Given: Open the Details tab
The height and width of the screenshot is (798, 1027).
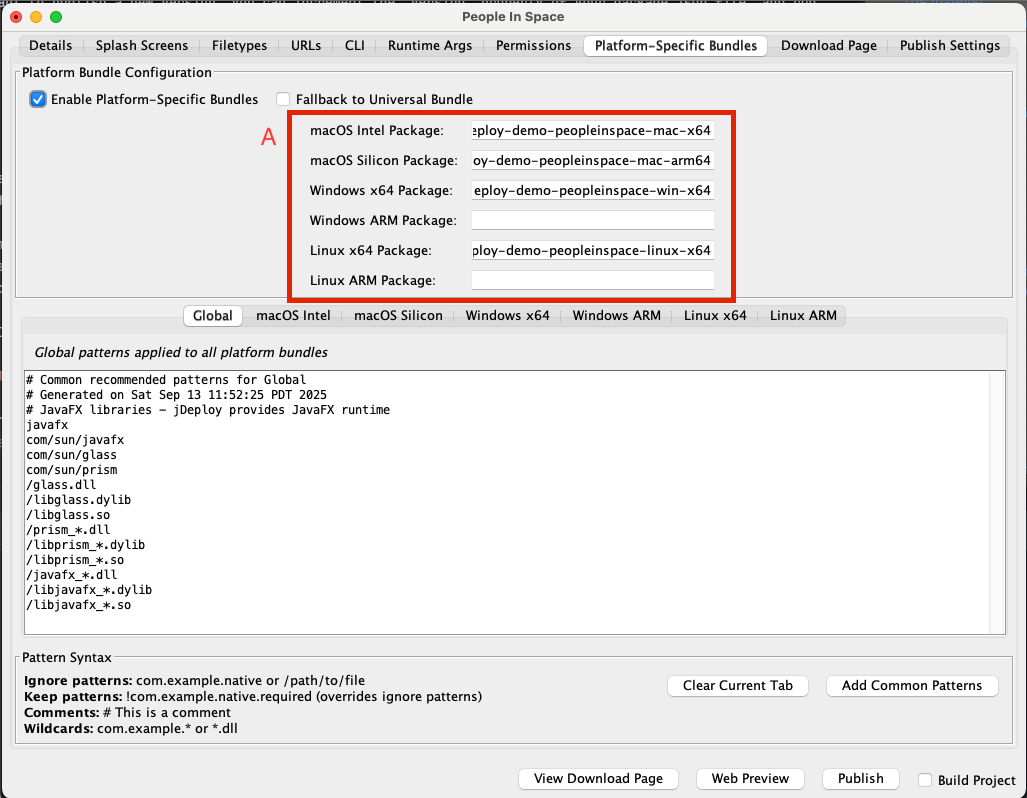Looking at the screenshot, I should click(x=51, y=46).
